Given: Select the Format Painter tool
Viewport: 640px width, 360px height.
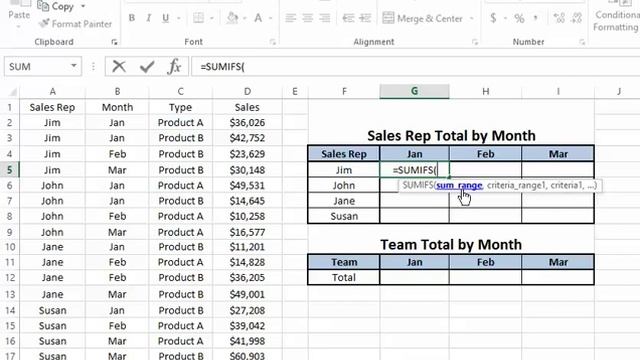Looking at the screenshot, I should point(76,24).
